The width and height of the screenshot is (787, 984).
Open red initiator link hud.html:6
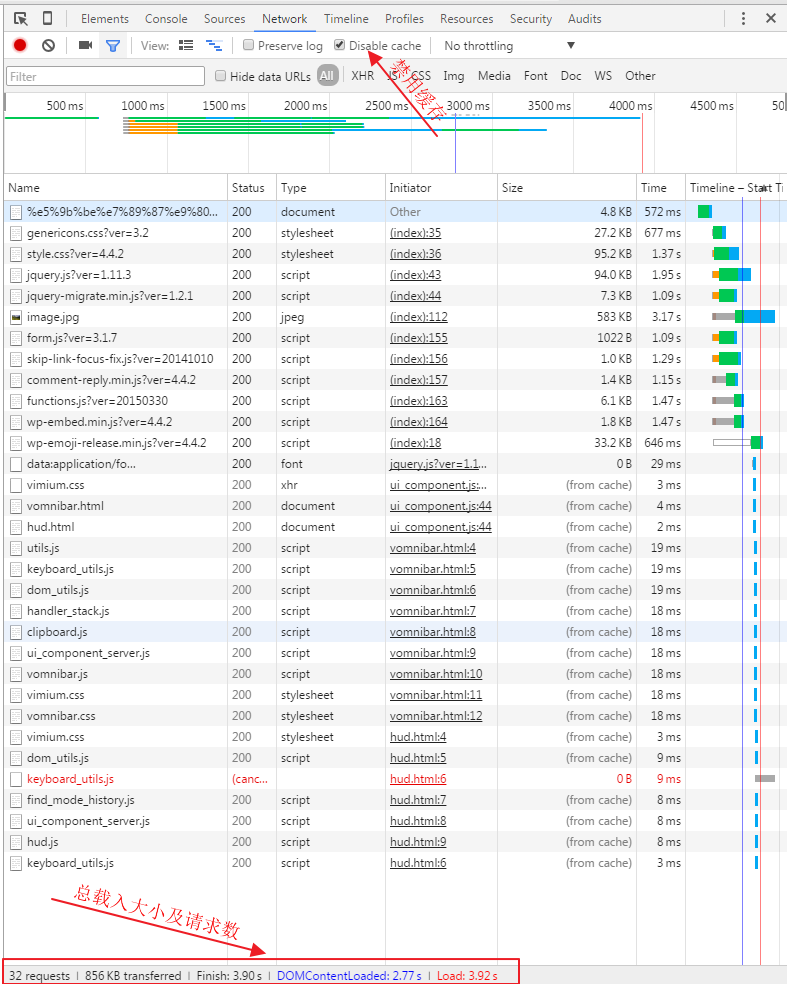(418, 779)
